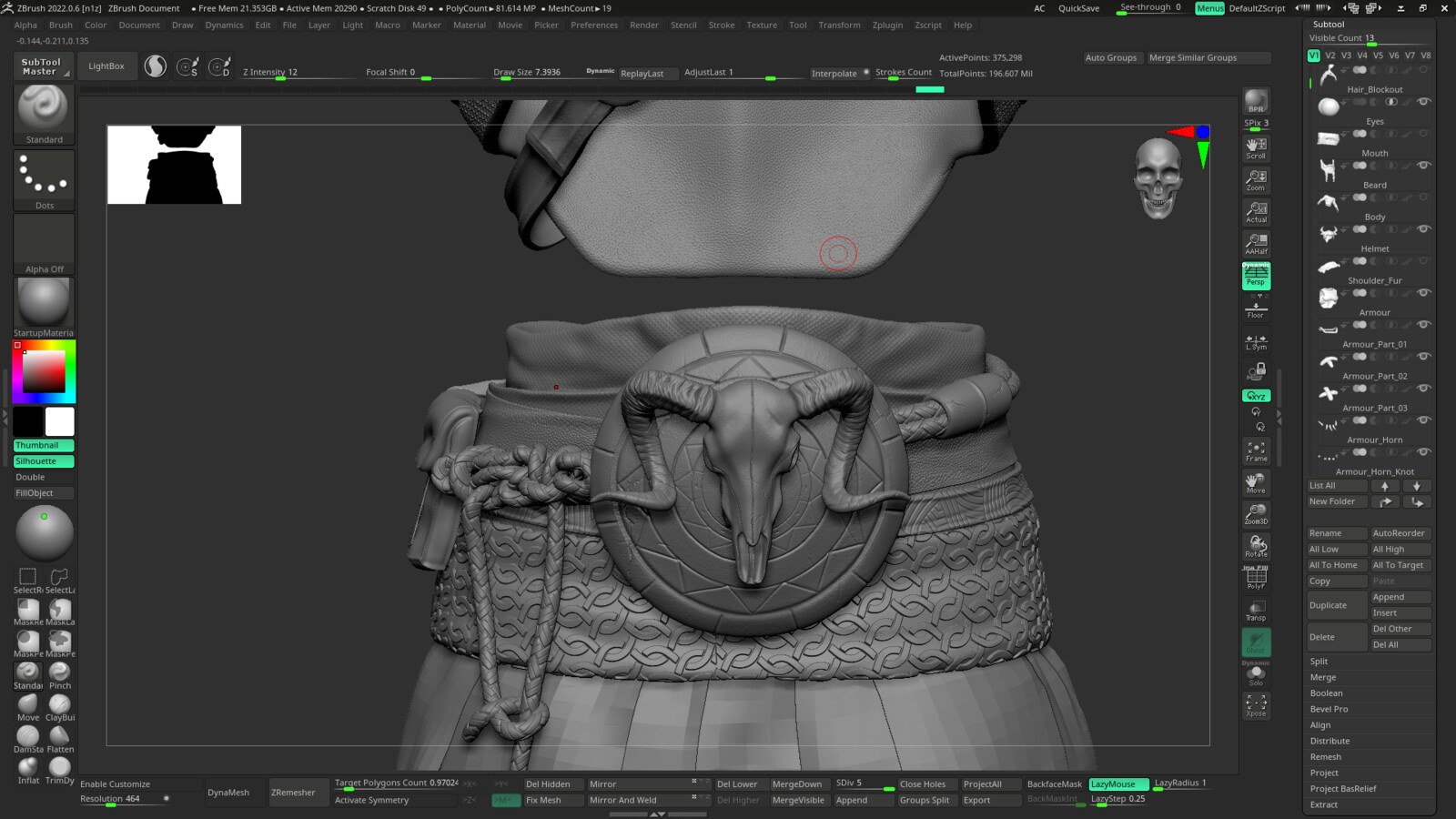
Task: Select the SelectRect brush
Action: pyautogui.click(x=28, y=580)
